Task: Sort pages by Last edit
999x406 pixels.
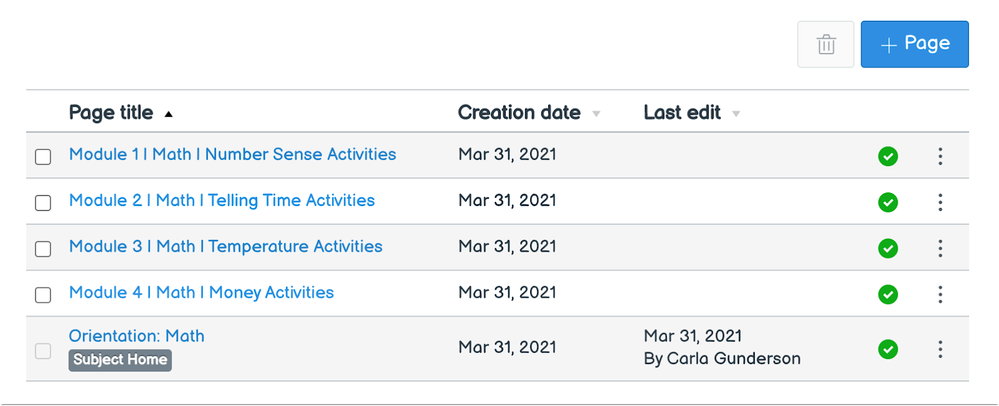Action: (x=692, y=113)
